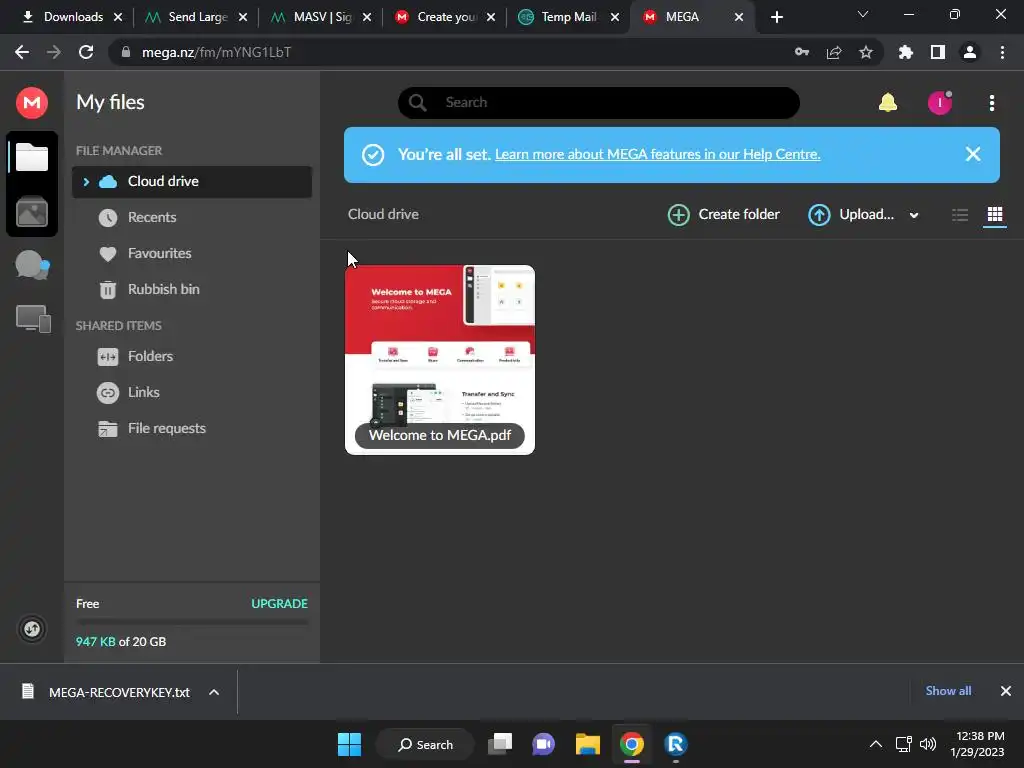Viewport: 1024px width, 768px height.
Task: Expand MEGA-RECOVERYKEY.txt download options chevron
Action: pos(214,692)
